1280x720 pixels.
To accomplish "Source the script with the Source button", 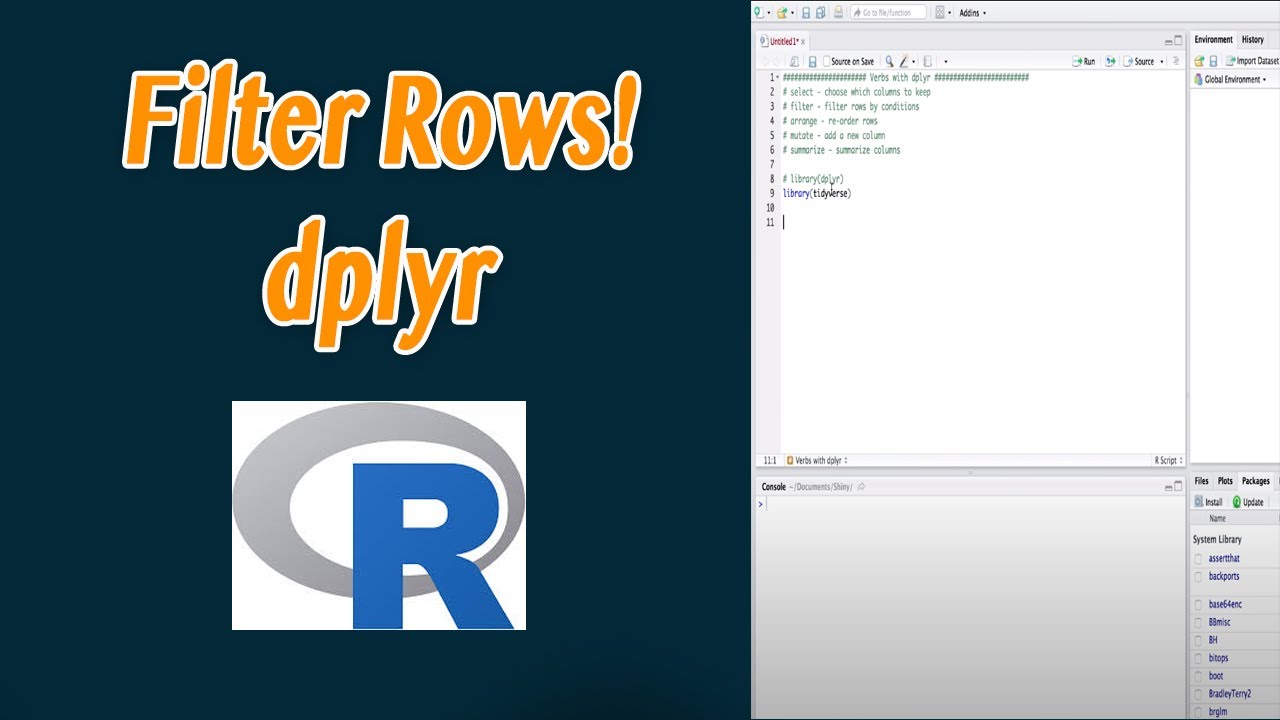I will click(x=1138, y=61).
